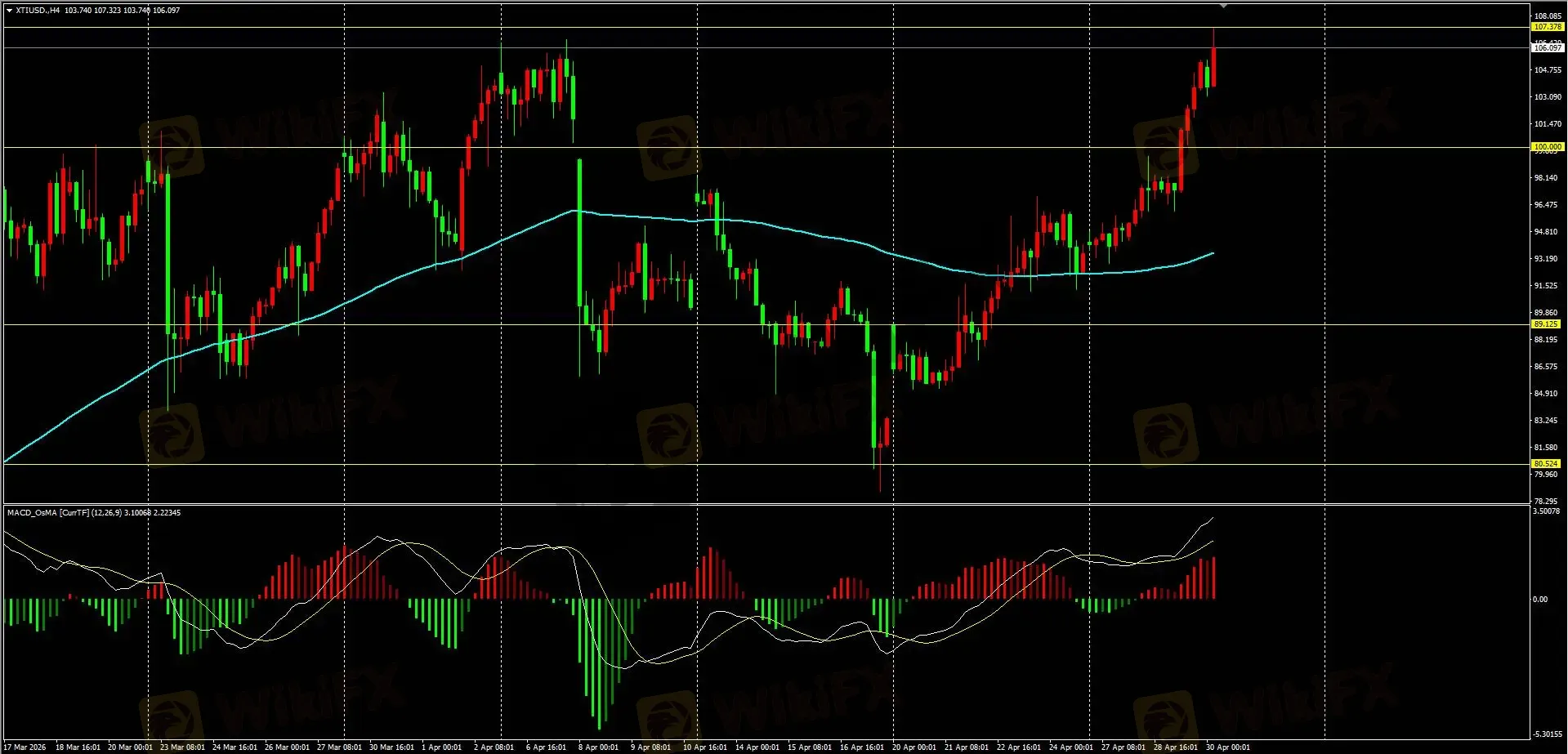Click the 16 Apr 16:01 time label
1568x754 pixels.
862,747
